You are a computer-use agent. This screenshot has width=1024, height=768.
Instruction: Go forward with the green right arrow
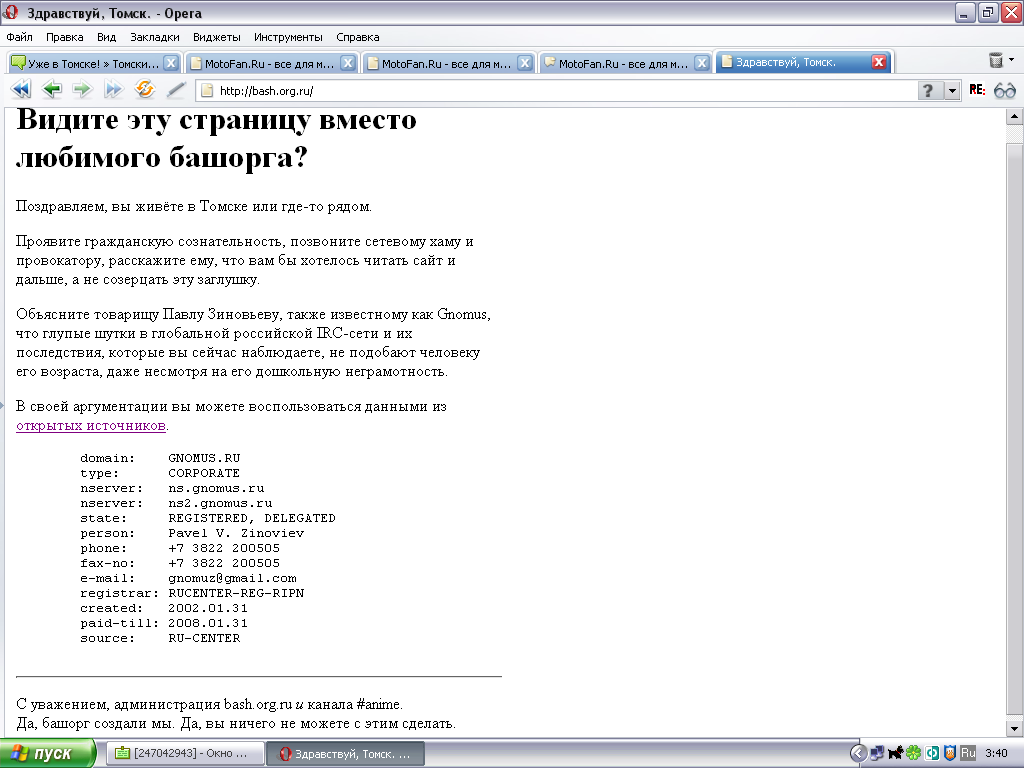(x=82, y=89)
